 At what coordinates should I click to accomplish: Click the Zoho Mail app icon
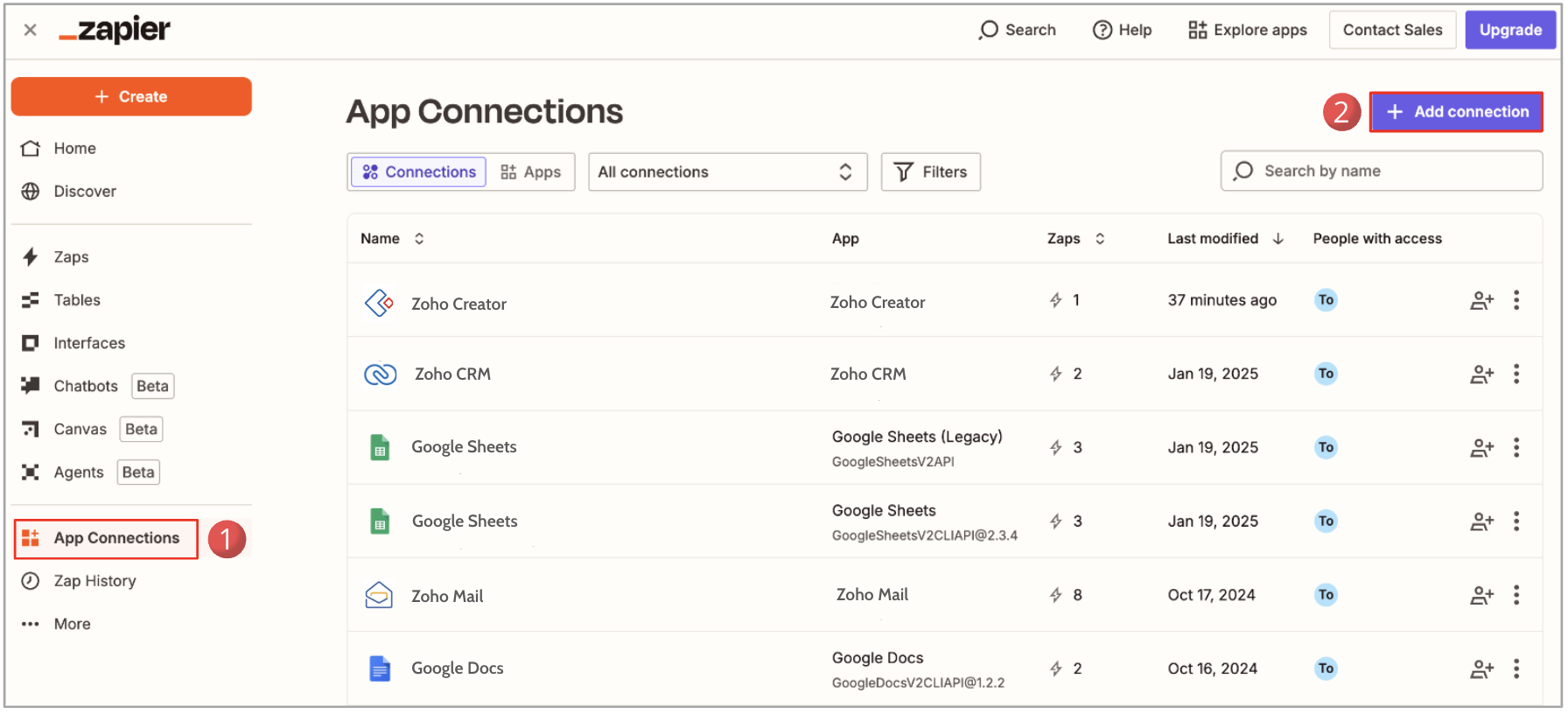379,596
